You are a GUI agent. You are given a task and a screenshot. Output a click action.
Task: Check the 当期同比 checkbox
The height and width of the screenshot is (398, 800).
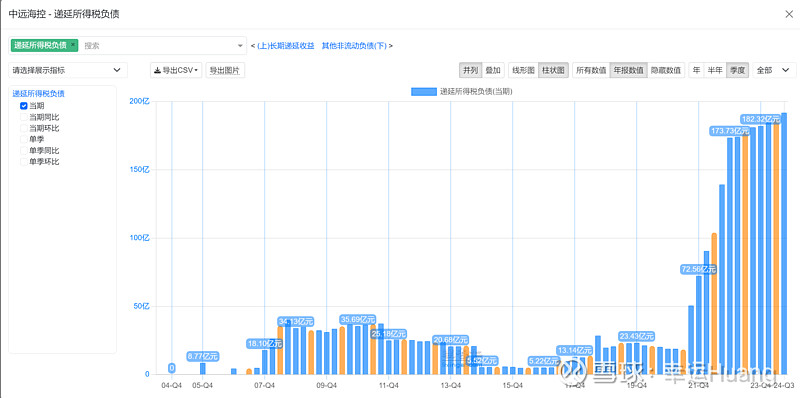coord(23,117)
